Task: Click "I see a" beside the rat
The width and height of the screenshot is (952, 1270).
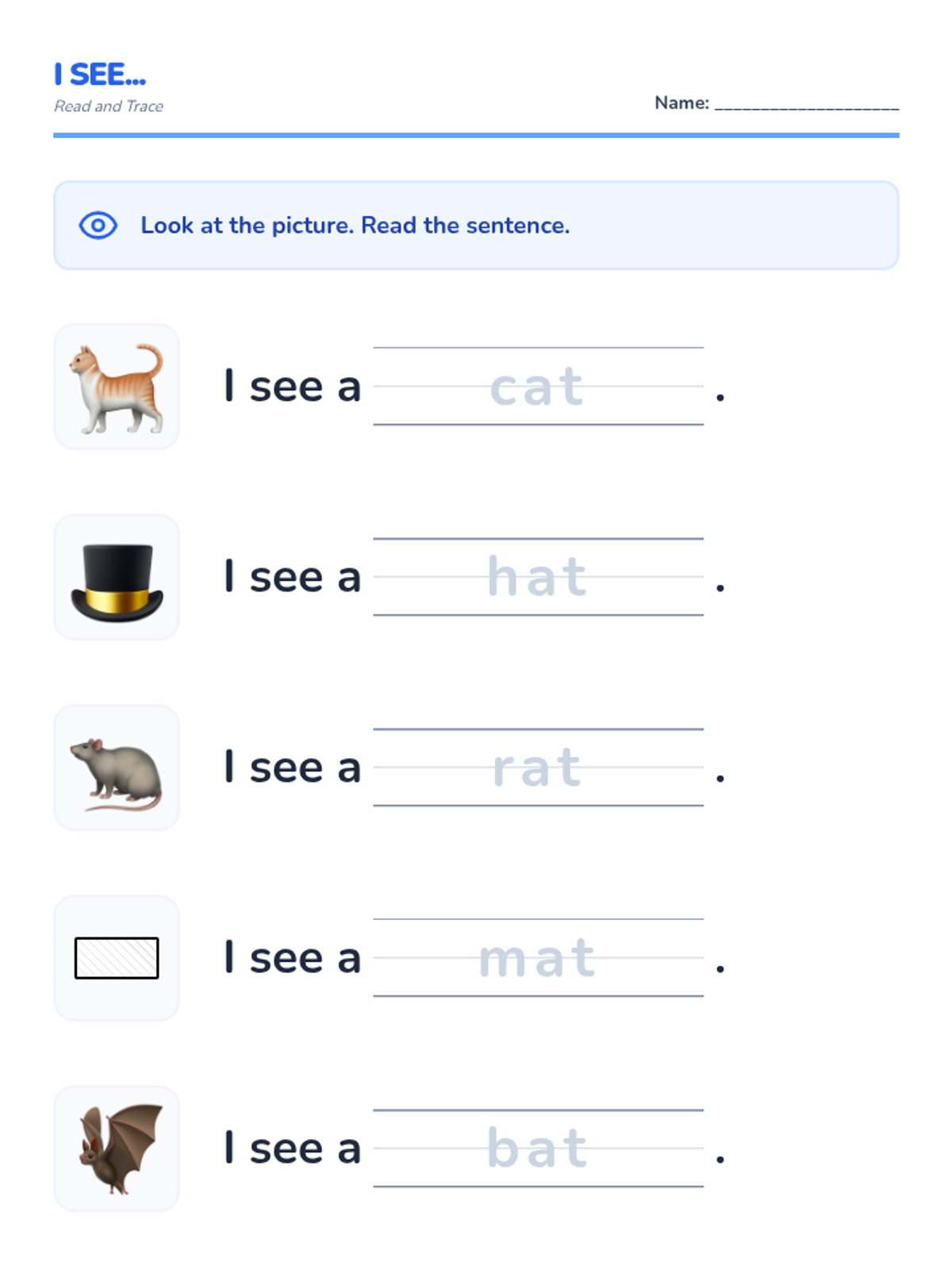Action: [292, 768]
